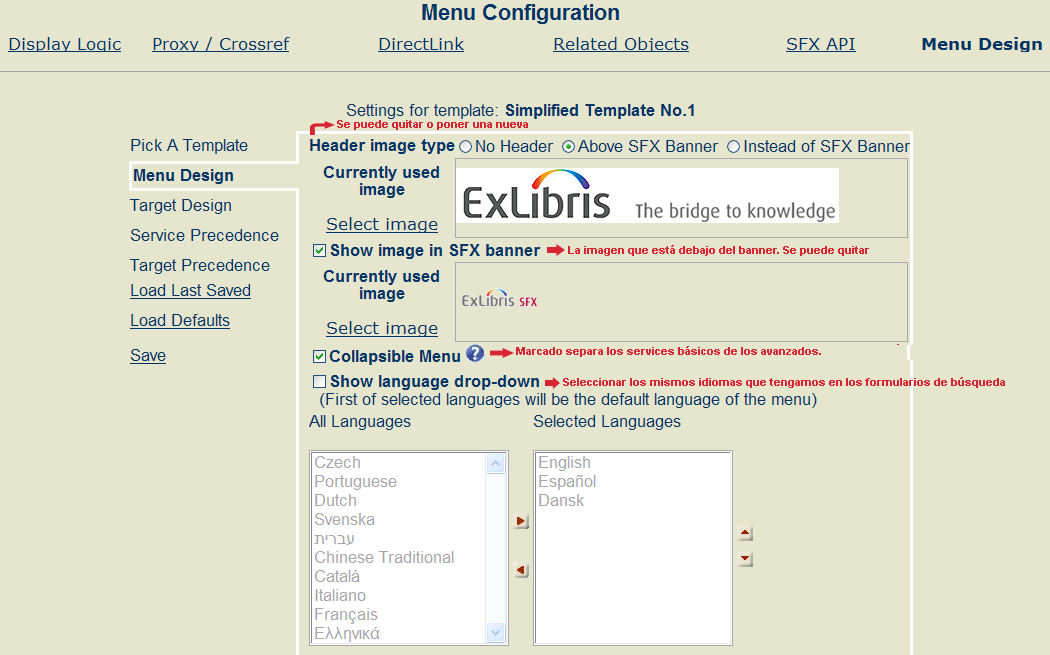
Task: Select Dutch in All Languages list
Action: tap(335, 500)
